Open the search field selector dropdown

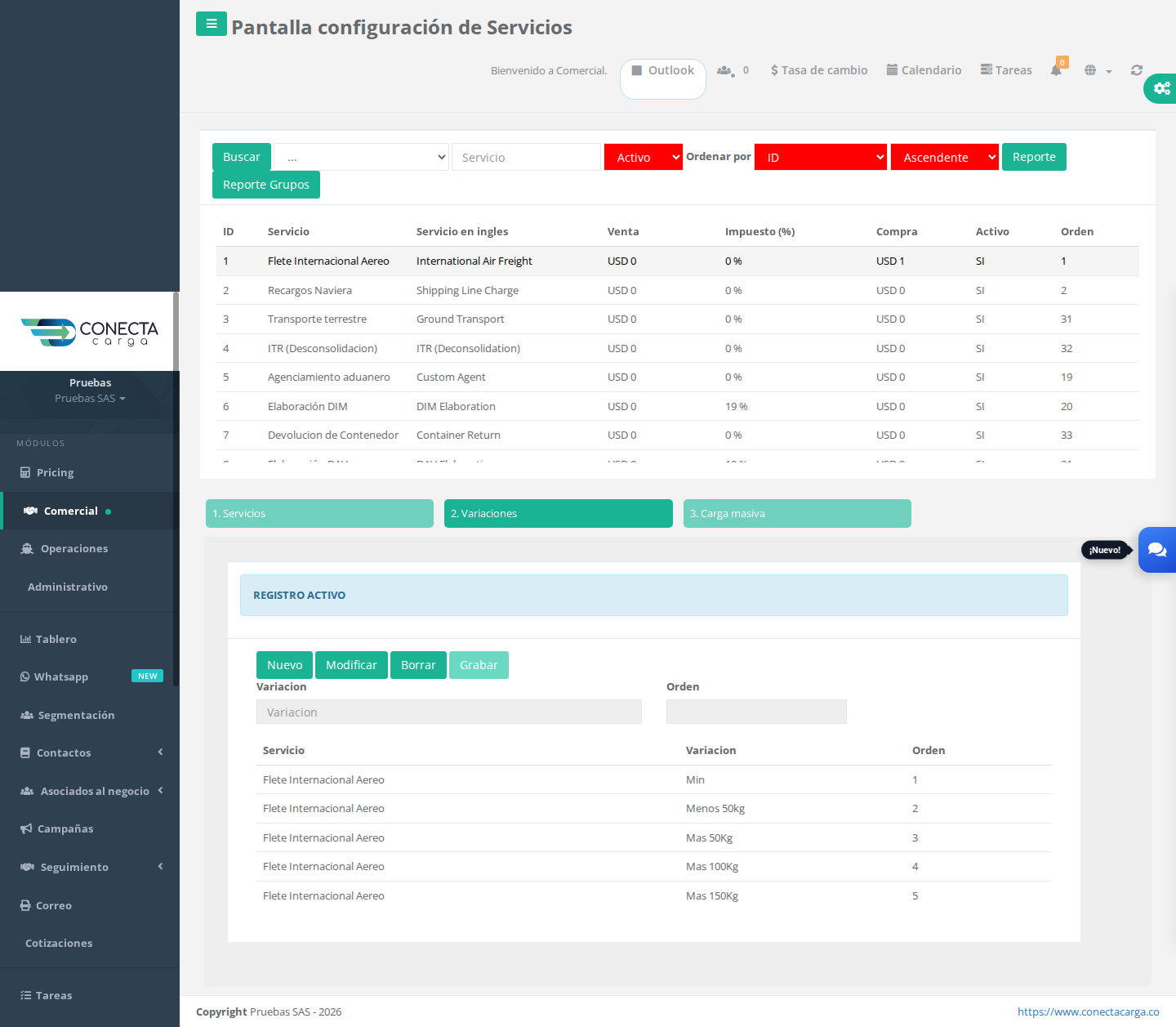[361, 157]
